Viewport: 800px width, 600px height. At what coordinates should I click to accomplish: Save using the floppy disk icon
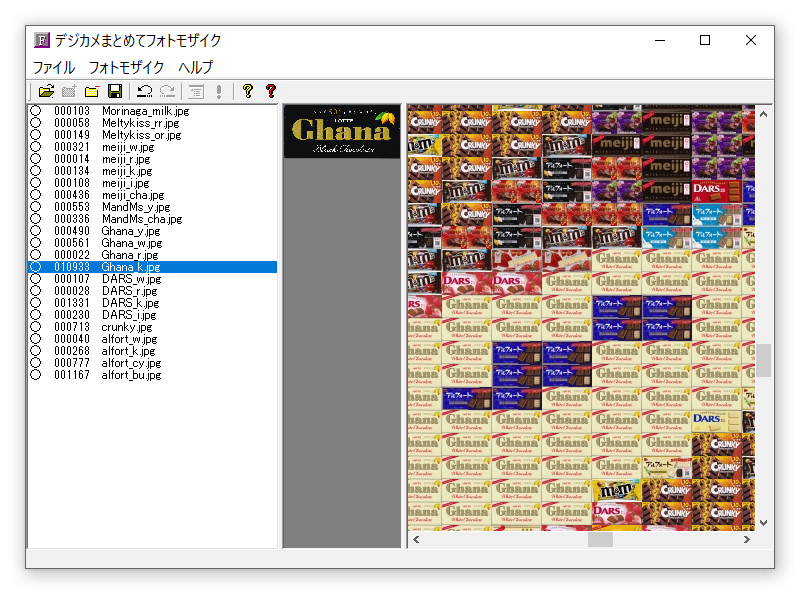pos(115,91)
